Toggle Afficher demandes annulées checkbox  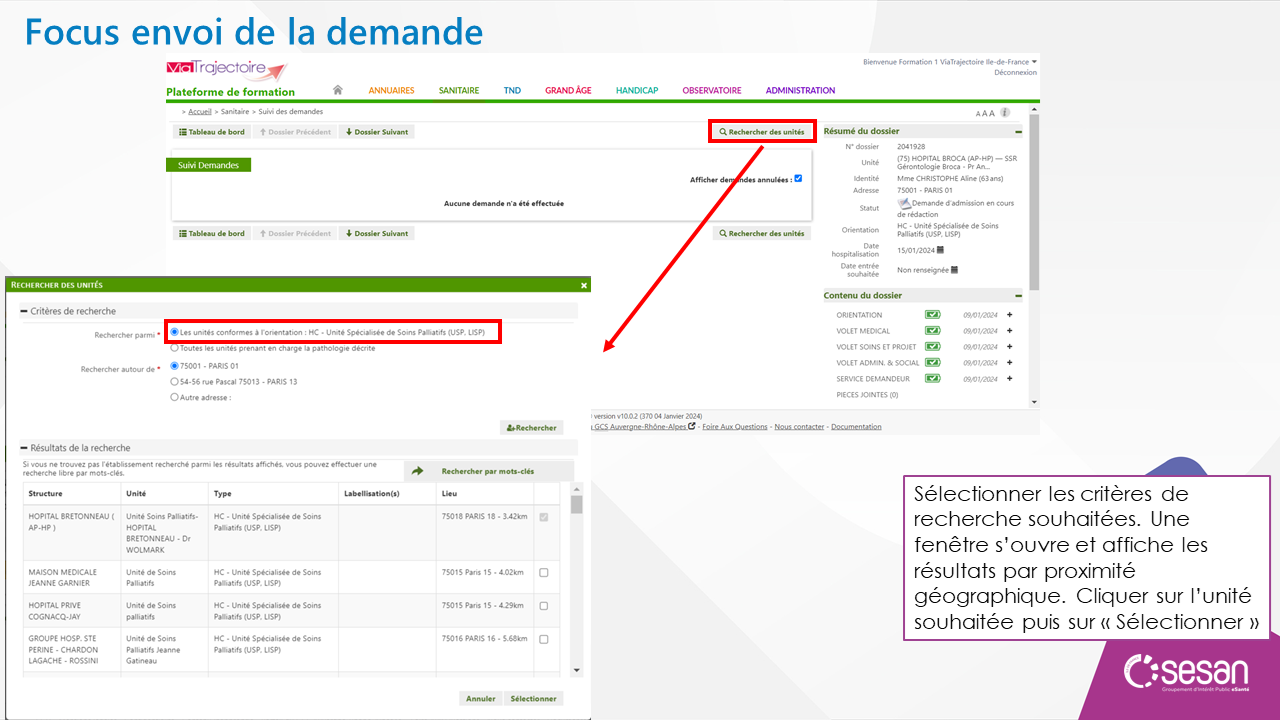(798, 179)
